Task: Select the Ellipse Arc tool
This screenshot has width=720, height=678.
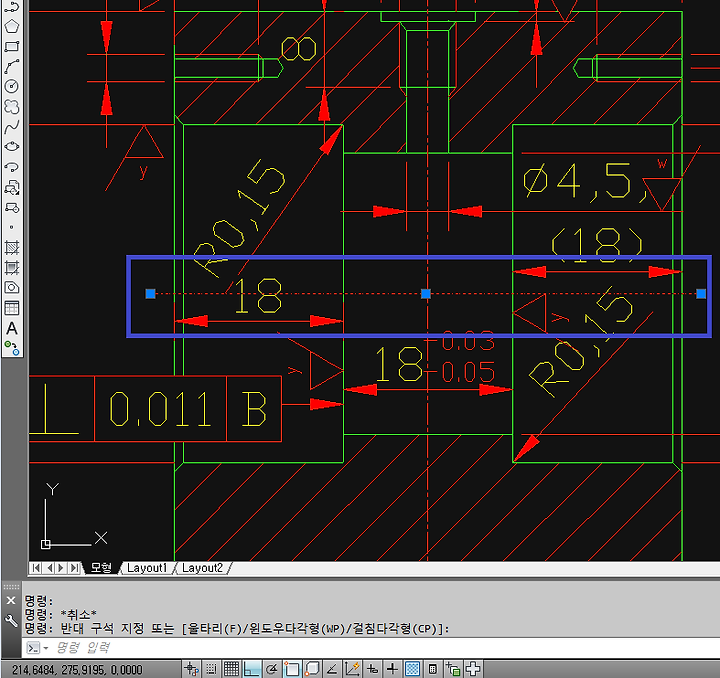Action: pyautogui.click(x=11, y=167)
